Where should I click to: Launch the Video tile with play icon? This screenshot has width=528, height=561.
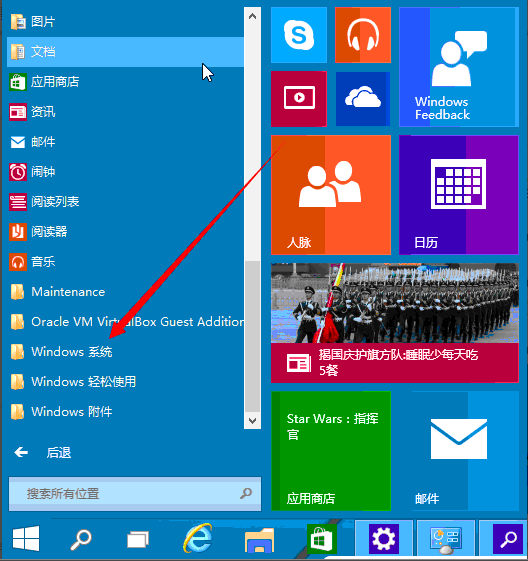[299, 99]
